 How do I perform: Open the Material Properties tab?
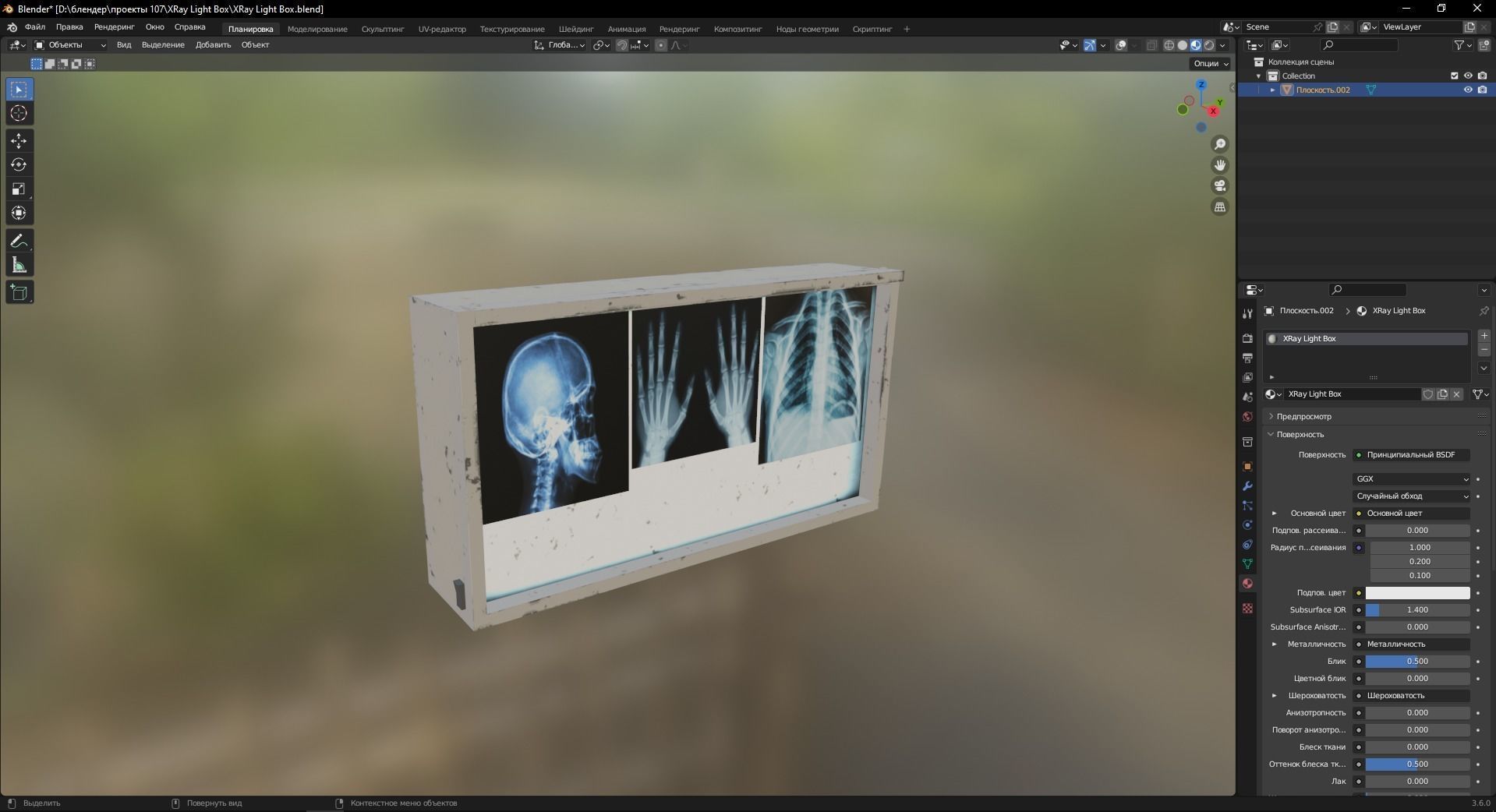1247,584
